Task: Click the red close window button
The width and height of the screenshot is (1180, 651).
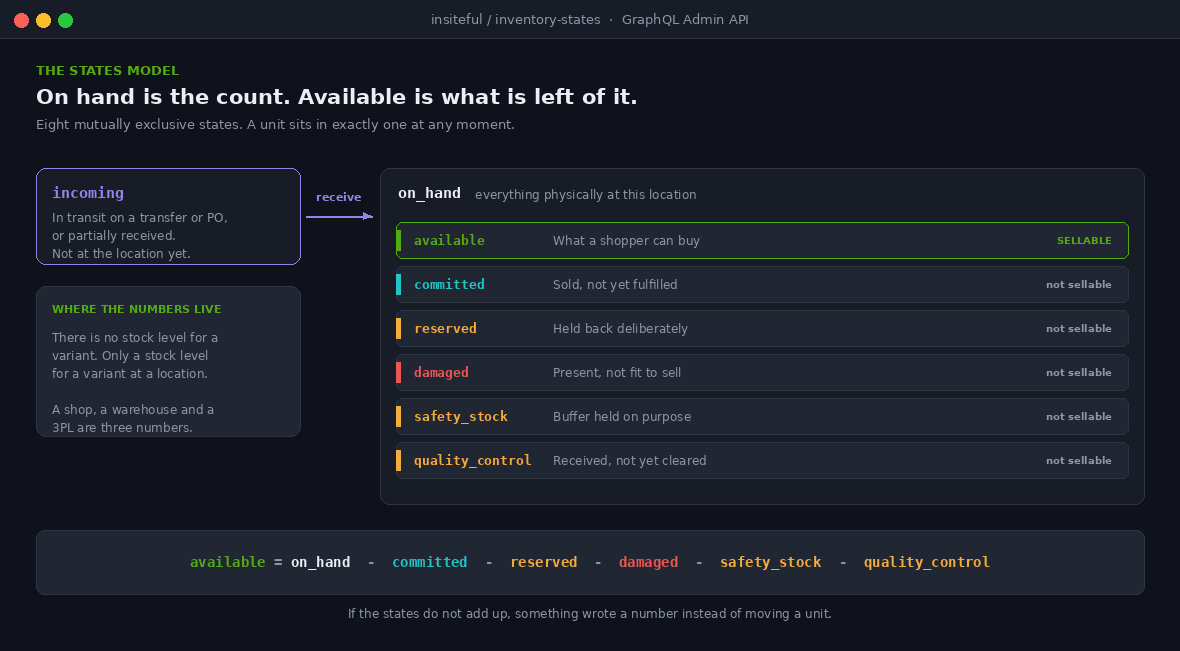Action: point(21,20)
